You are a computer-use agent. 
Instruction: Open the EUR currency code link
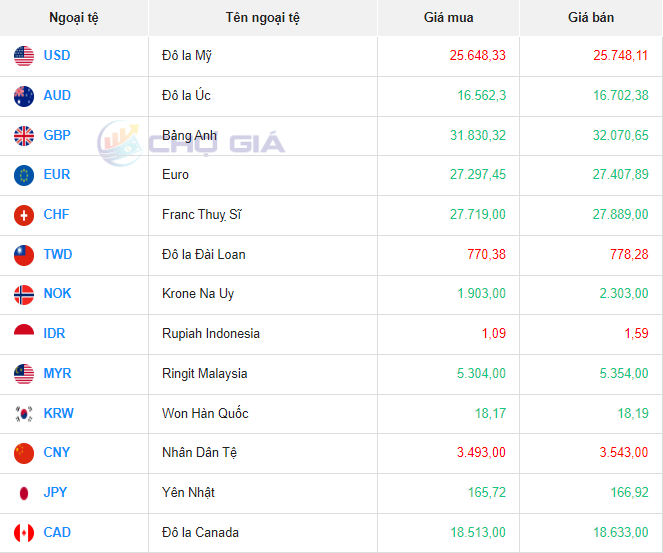(57, 175)
